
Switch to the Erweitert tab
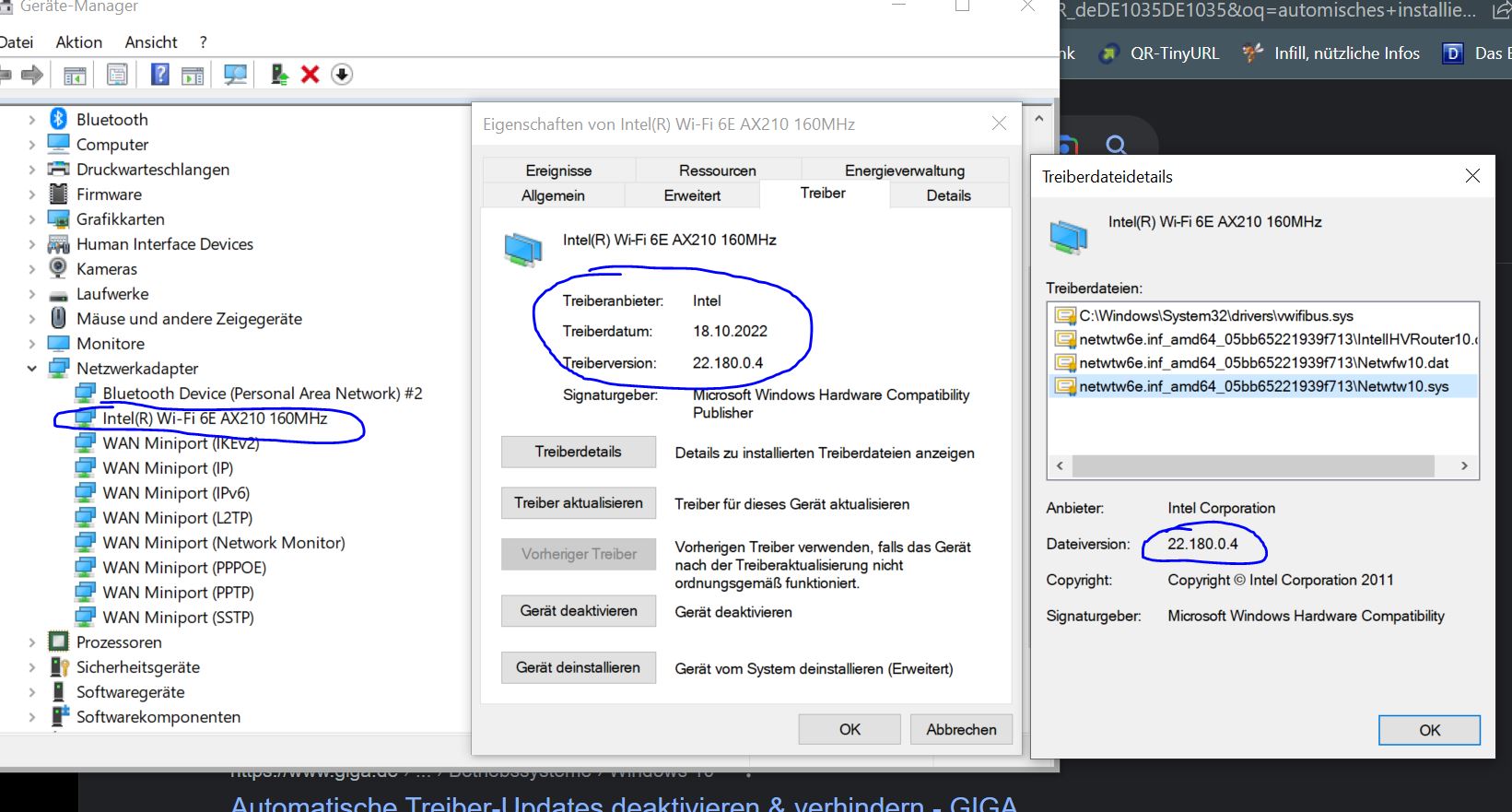(x=692, y=195)
